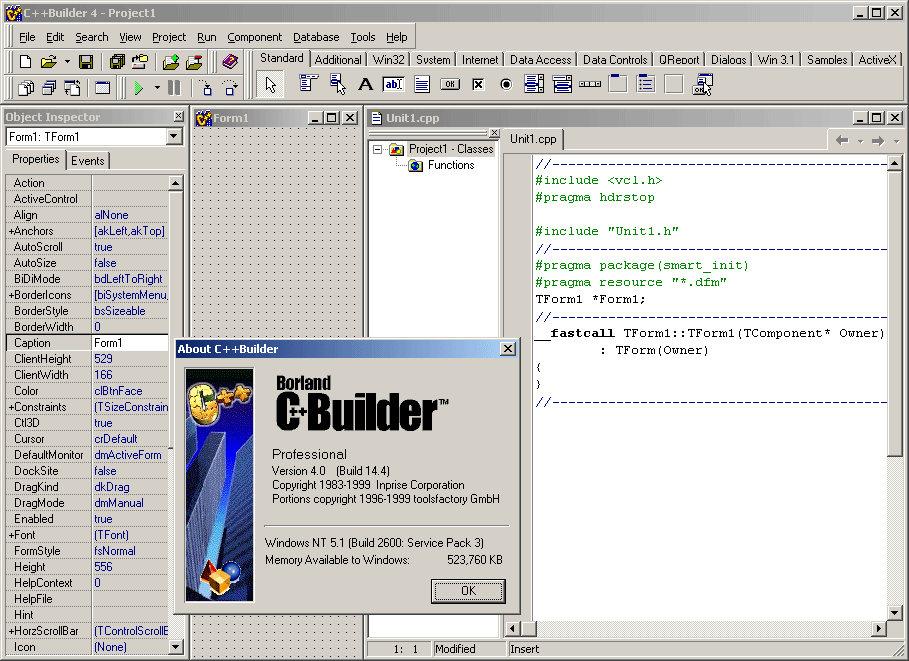Open the File menu
This screenshot has height=661, width=909.
click(27, 37)
